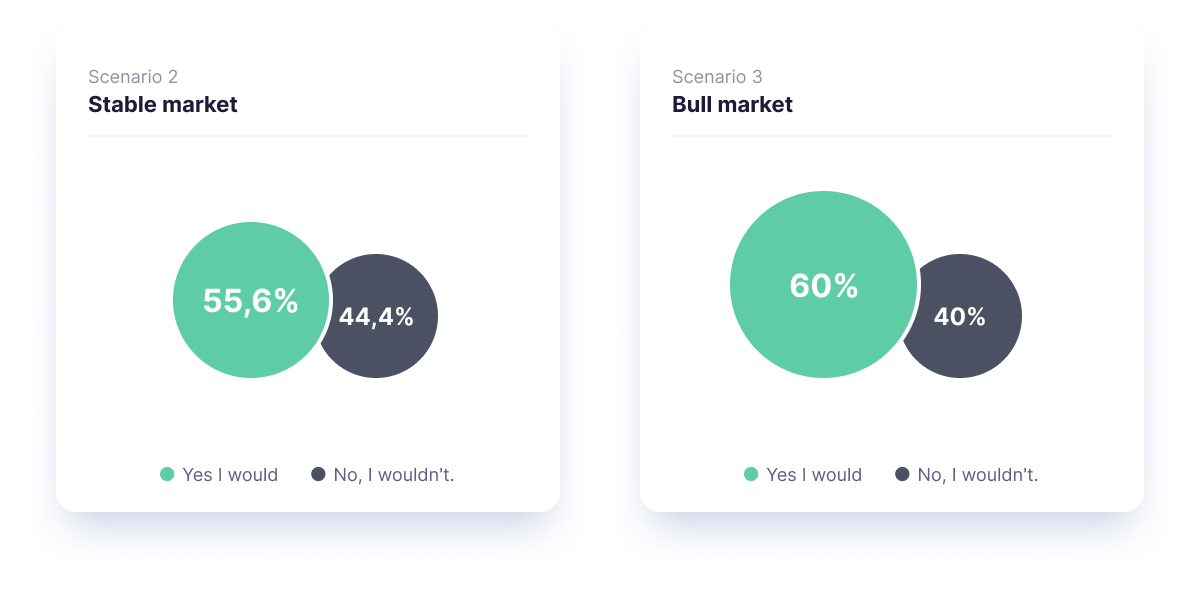Click the 'Stable market' heading
This screenshot has height=592, width=1200.
[163, 104]
